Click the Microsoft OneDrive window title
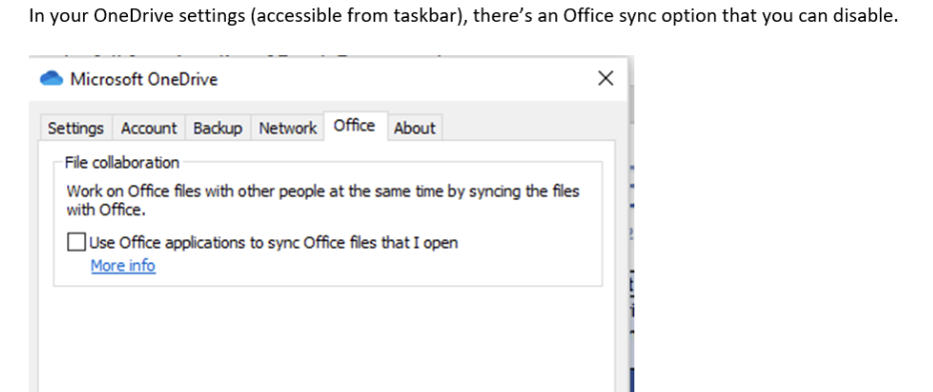This screenshot has width=933, height=392. click(144, 79)
